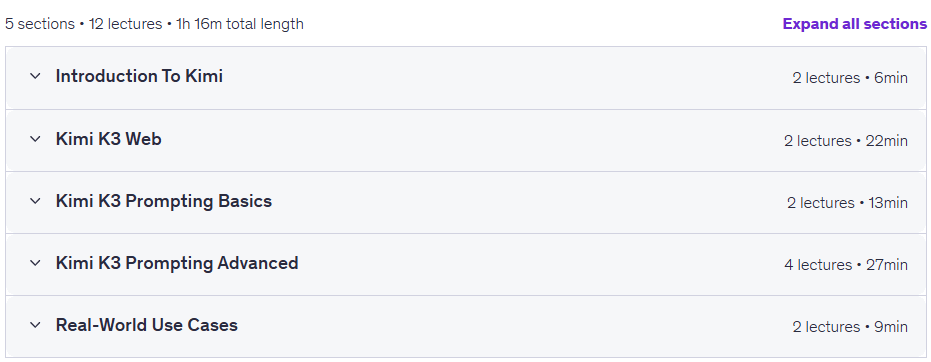Toggle the Kimi K3 Prompting Basics chevron
The height and width of the screenshot is (362, 931).
(x=35, y=201)
